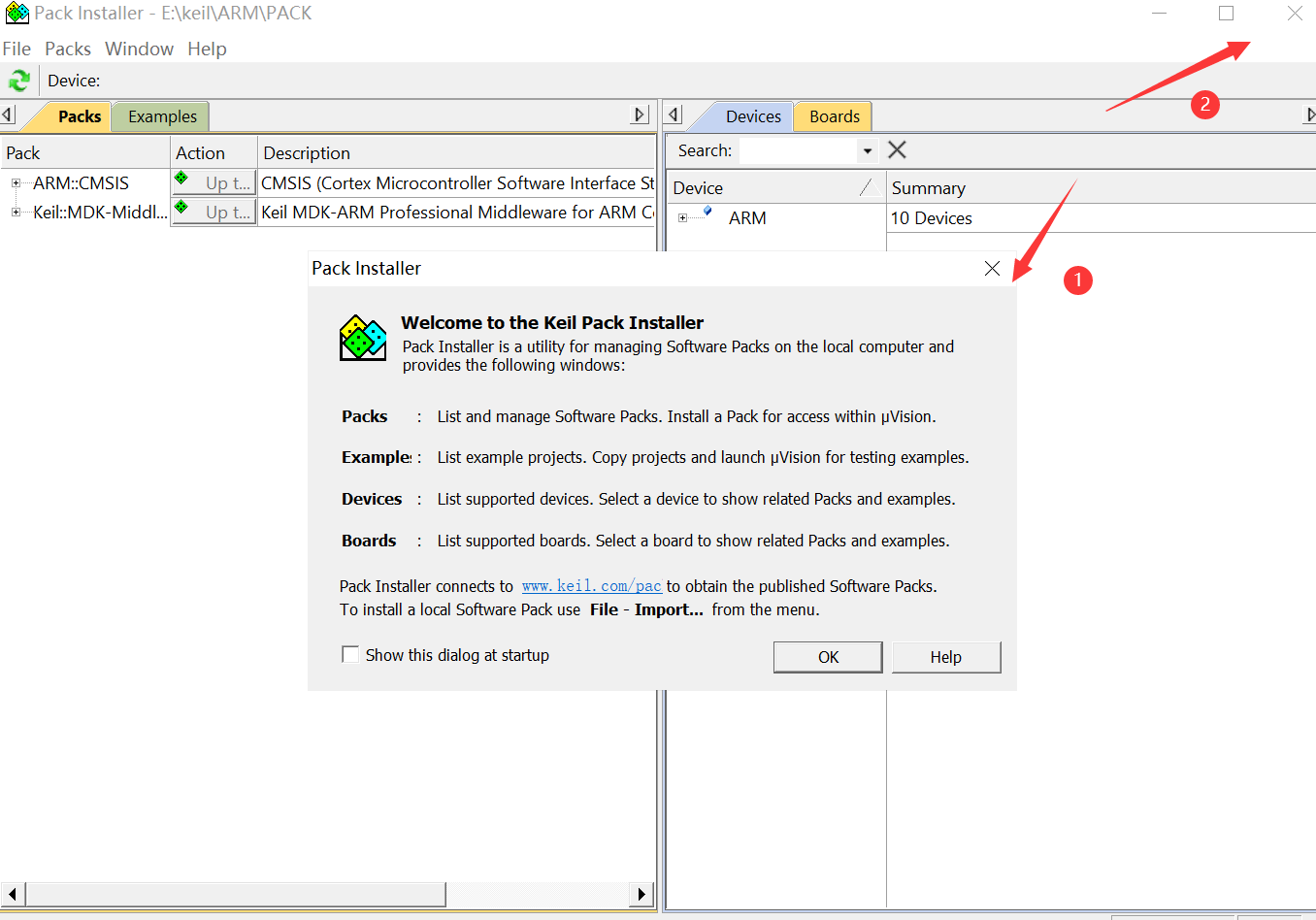The image size is (1316, 920).
Task: Clear the search field with X icon
Action: coord(898,149)
